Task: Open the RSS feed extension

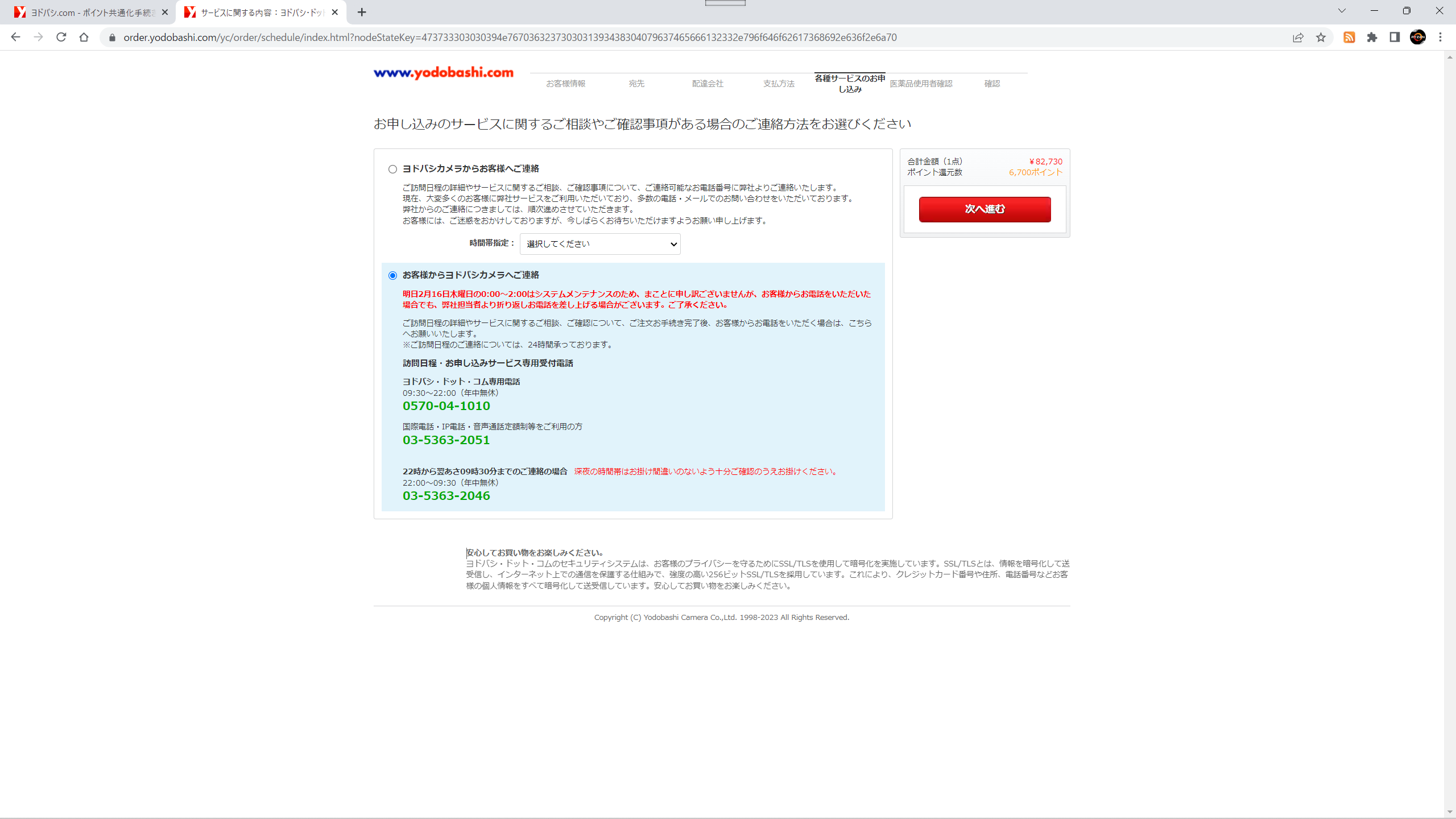Action: click(x=1349, y=38)
